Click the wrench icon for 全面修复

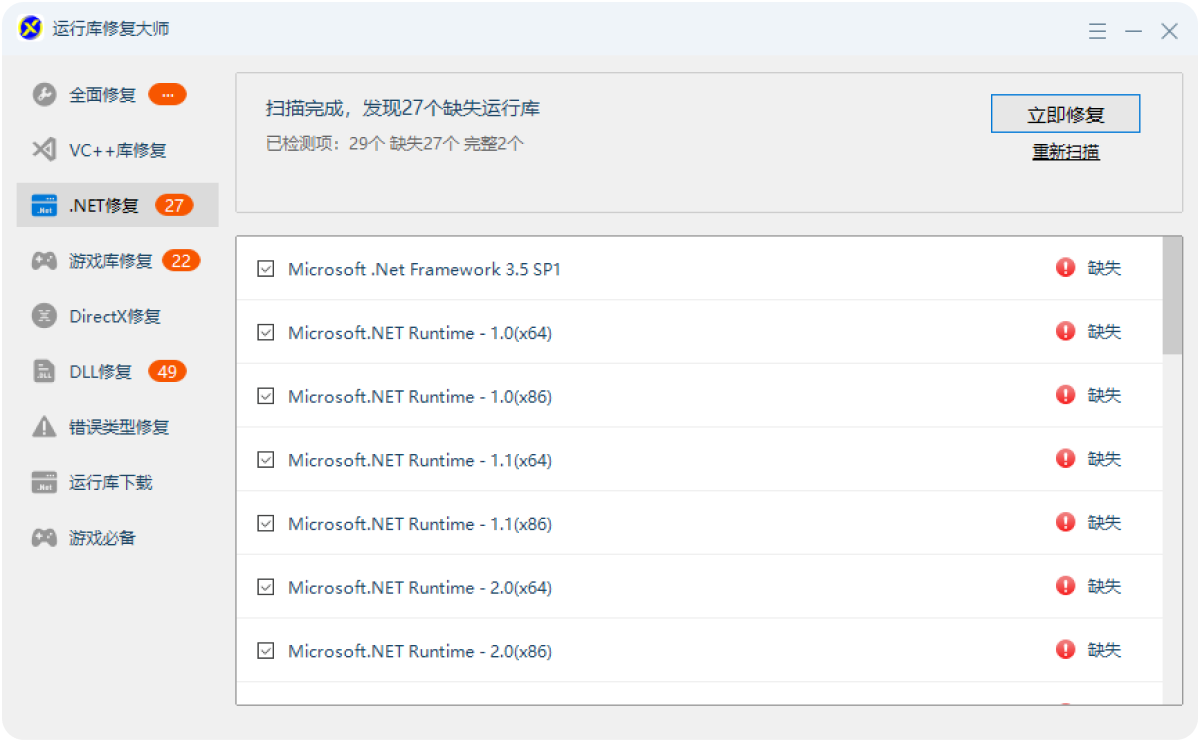click(x=44, y=95)
